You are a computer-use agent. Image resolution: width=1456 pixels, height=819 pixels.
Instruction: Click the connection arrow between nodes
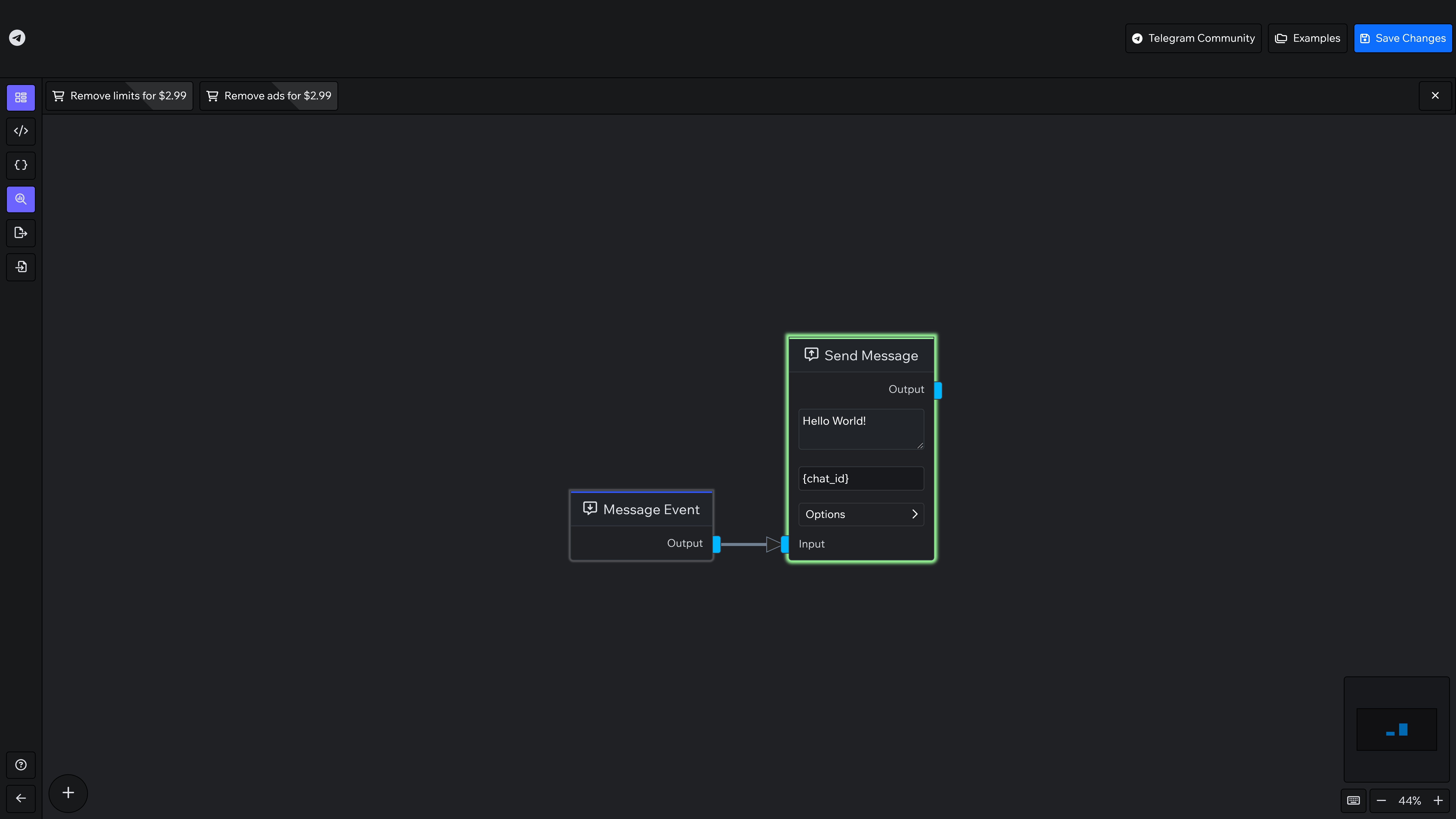[751, 544]
